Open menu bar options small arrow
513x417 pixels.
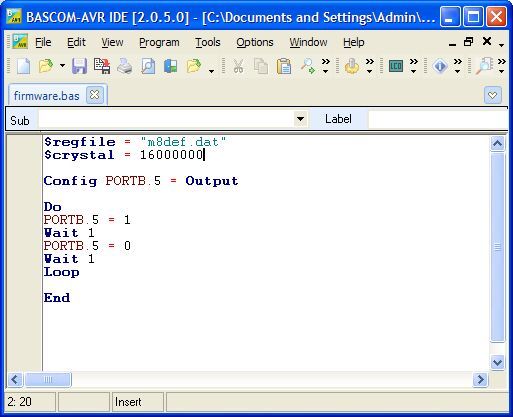coord(502,45)
